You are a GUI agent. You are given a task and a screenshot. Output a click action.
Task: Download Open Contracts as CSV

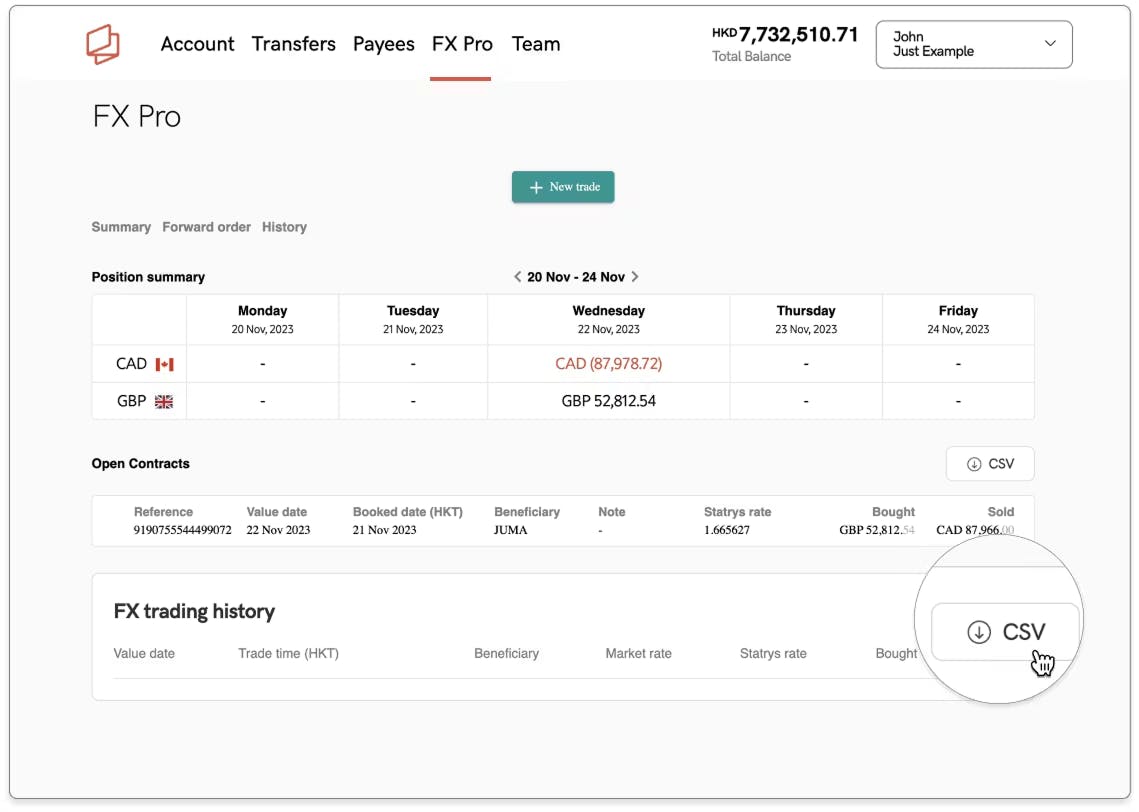click(989, 464)
